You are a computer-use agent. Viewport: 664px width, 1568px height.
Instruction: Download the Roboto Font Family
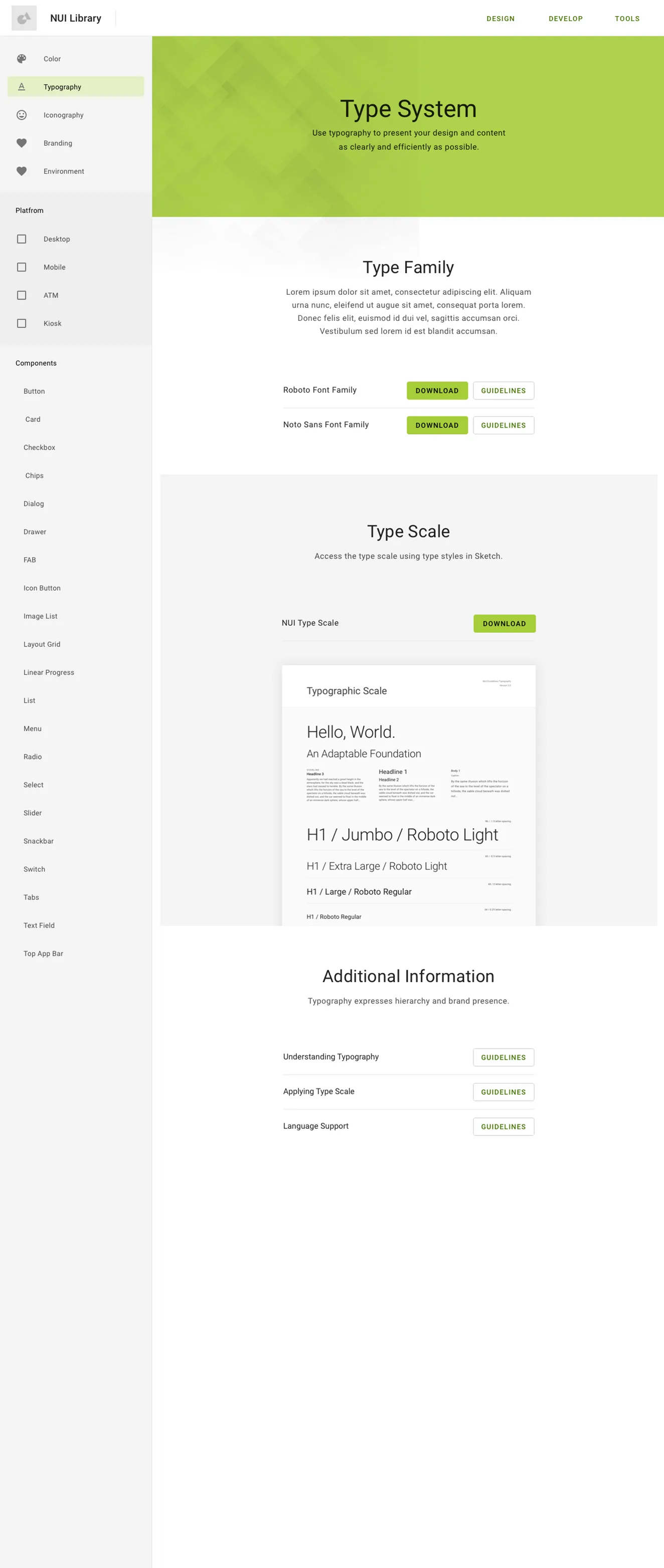click(x=437, y=391)
